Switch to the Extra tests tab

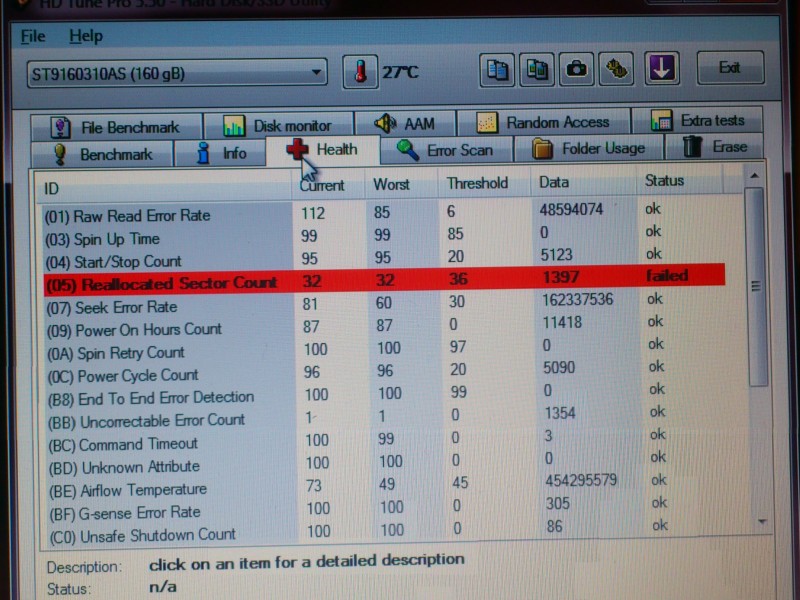(x=697, y=120)
